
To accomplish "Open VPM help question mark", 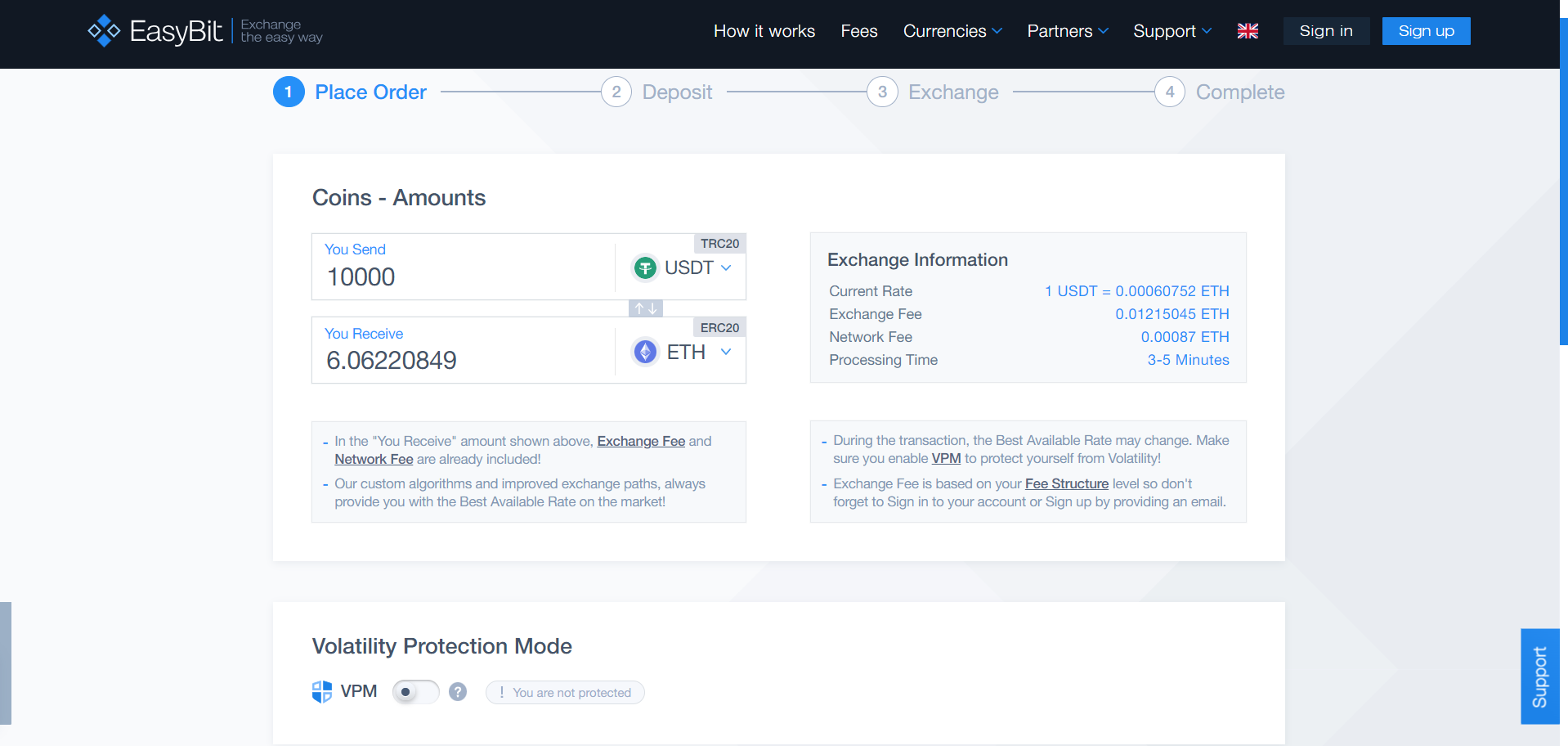I will (458, 692).
